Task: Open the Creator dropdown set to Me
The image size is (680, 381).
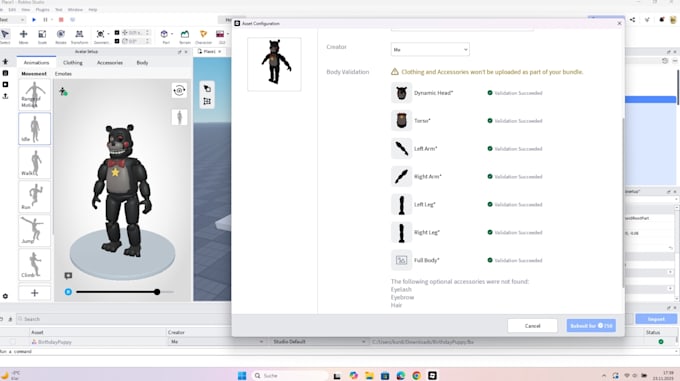Action: coord(430,49)
